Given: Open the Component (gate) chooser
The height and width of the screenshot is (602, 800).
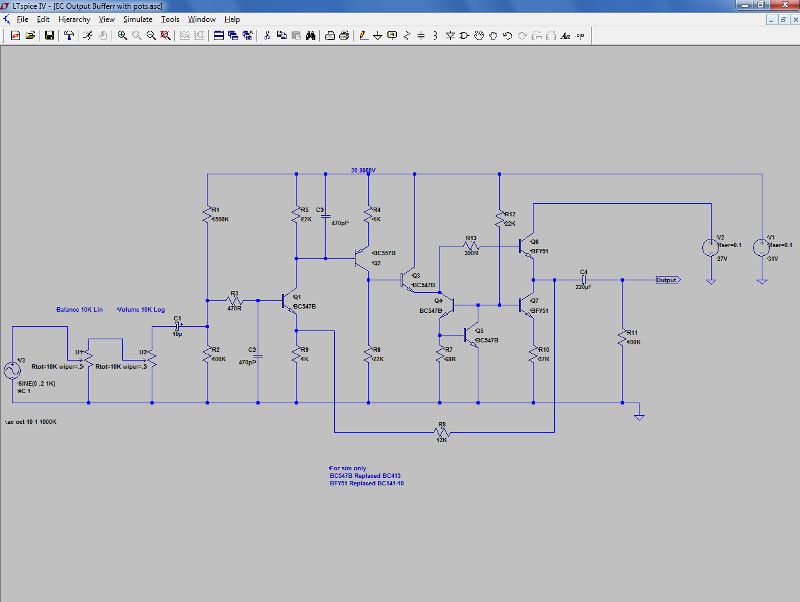Looking at the screenshot, I should (x=464, y=36).
